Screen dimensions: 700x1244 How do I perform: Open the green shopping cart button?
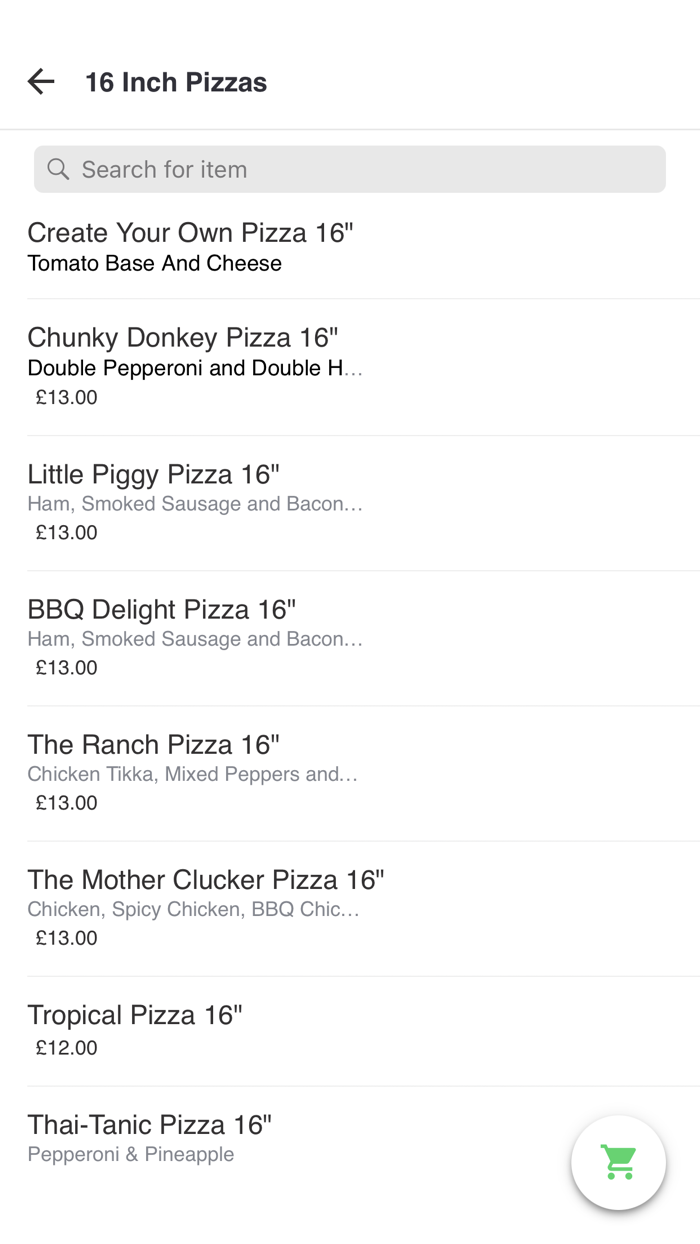618,1162
